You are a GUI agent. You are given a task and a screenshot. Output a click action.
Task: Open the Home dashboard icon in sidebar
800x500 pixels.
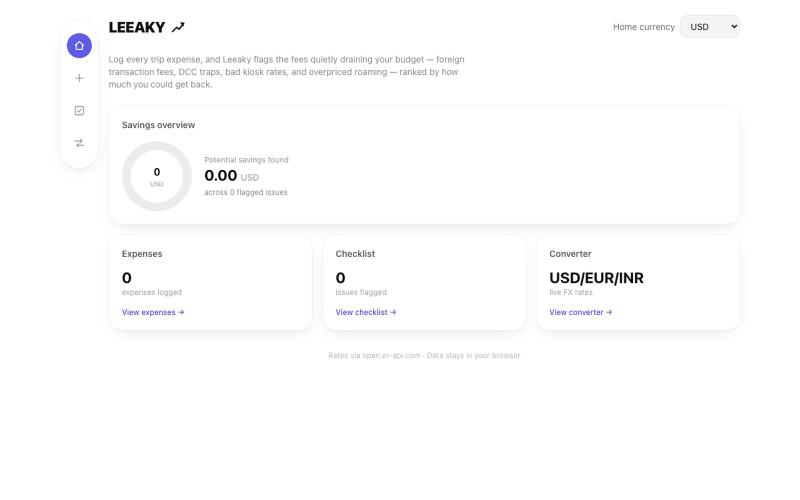(79, 46)
